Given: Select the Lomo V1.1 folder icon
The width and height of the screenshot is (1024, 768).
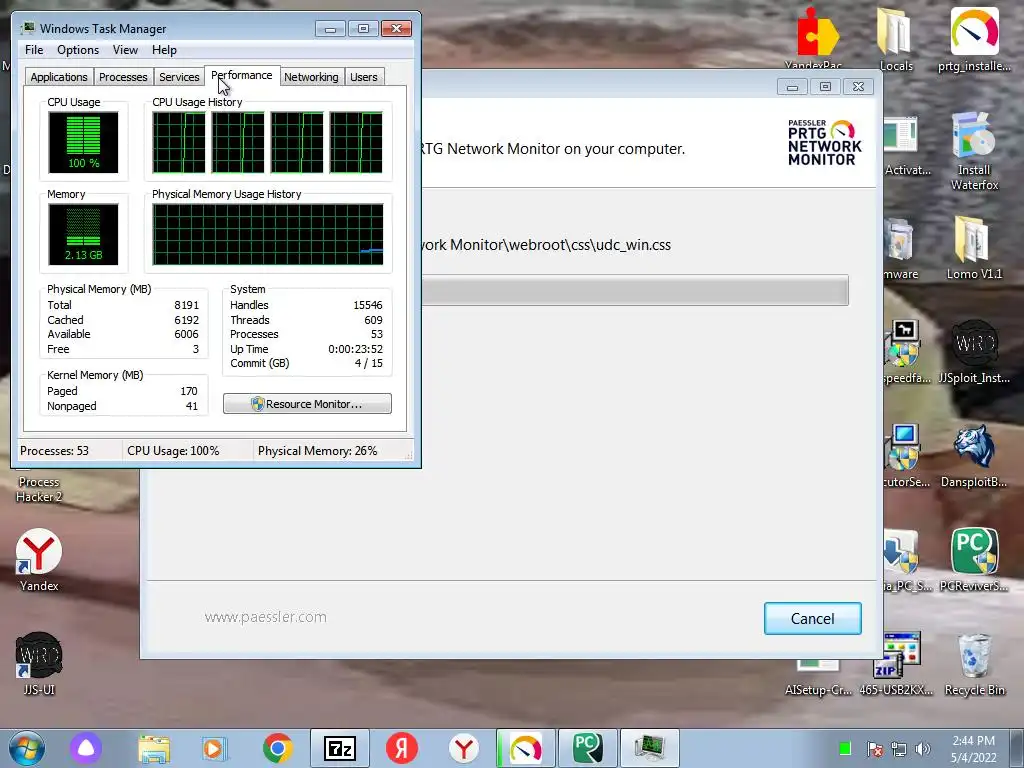Looking at the screenshot, I should point(974,248).
